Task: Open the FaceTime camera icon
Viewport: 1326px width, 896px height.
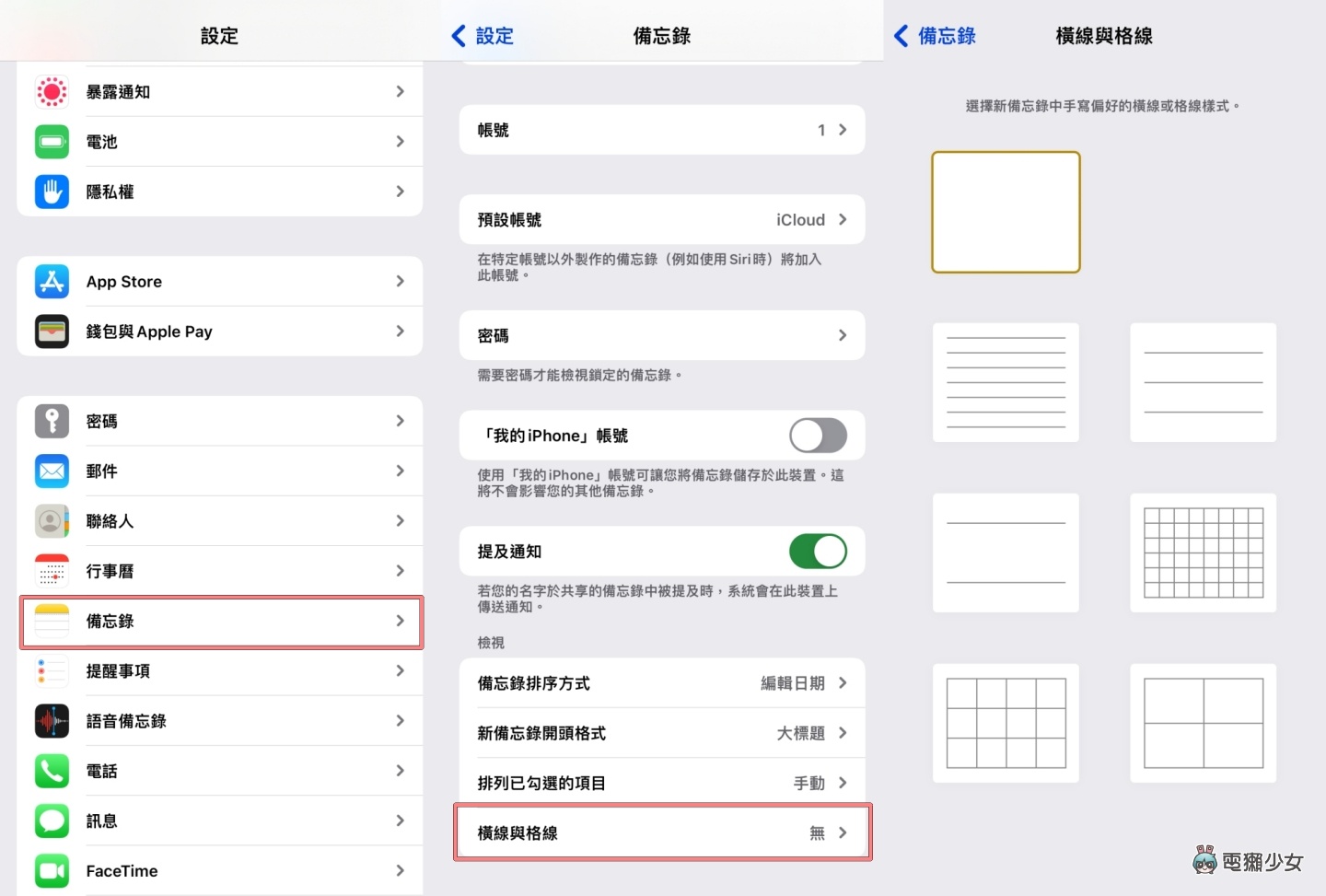Action: coord(52,871)
